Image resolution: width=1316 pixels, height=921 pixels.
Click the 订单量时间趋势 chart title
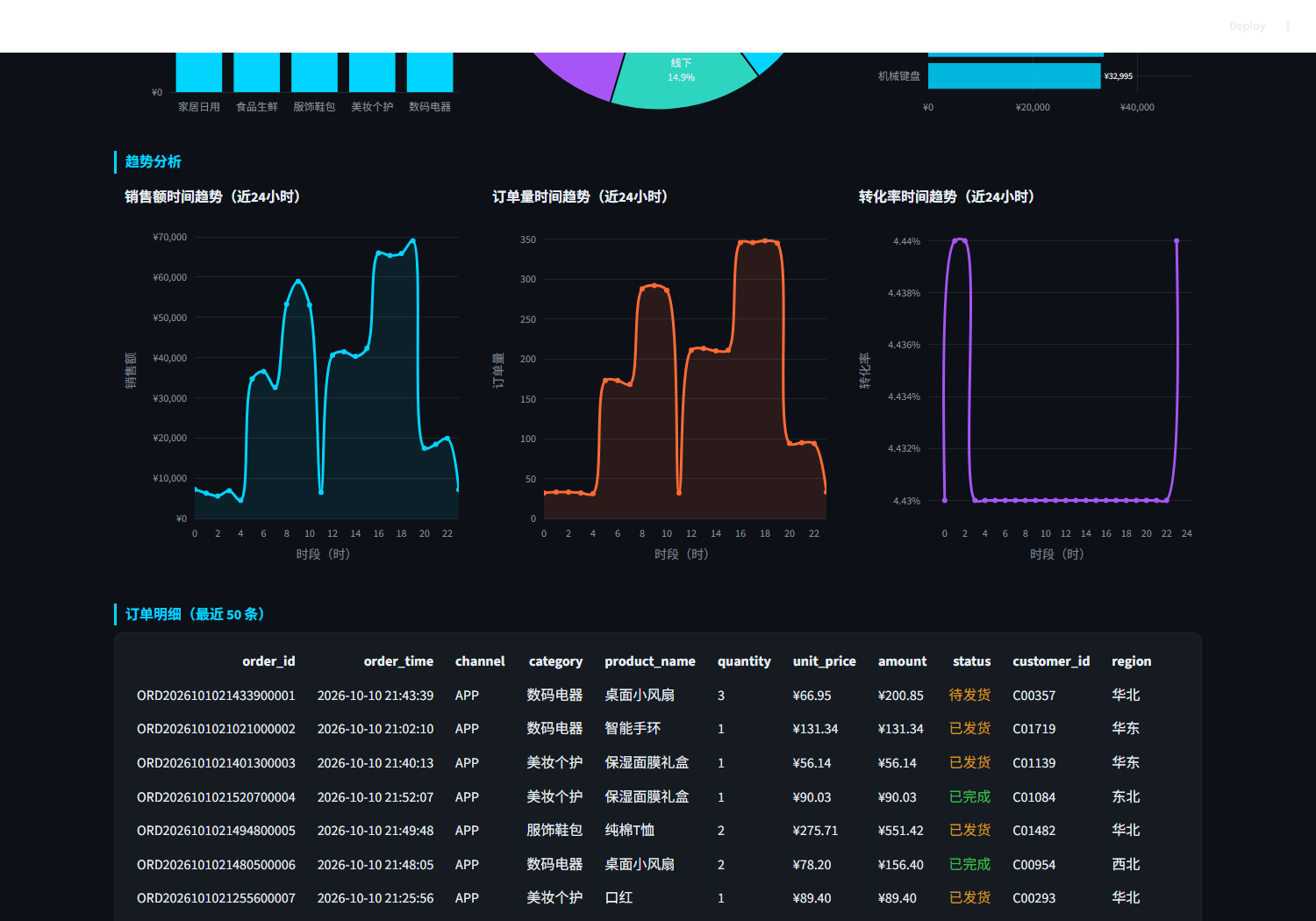tap(580, 196)
